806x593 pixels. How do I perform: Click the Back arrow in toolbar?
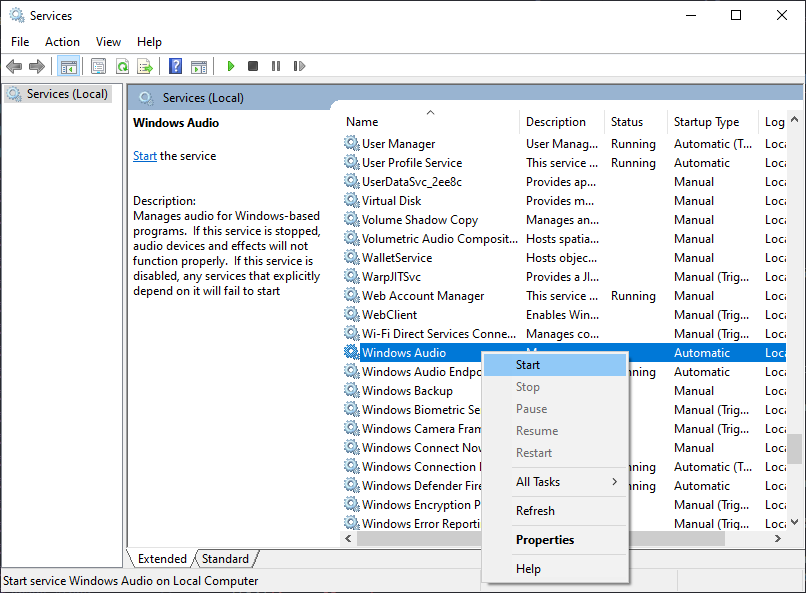point(14,67)
